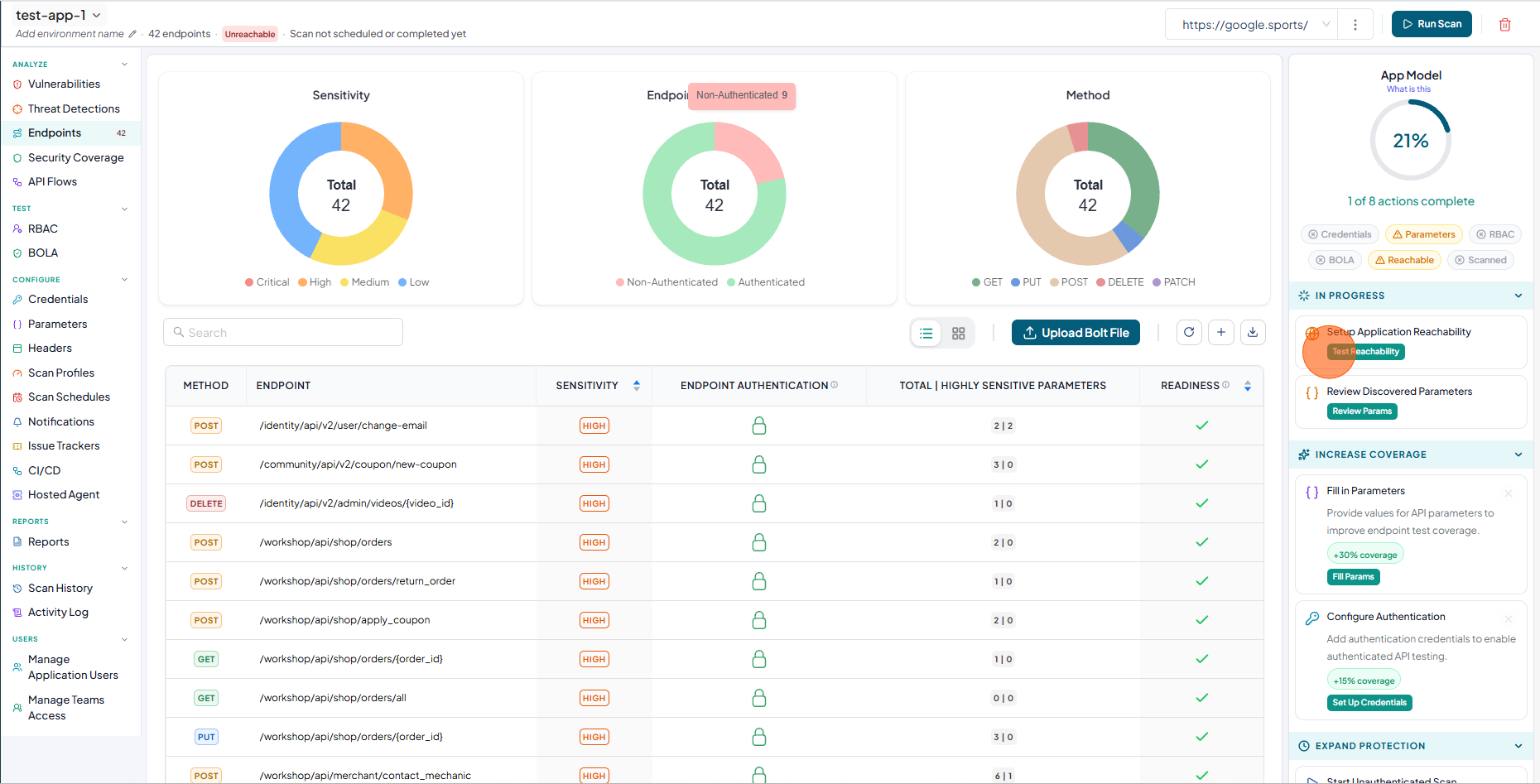The height and width of the screenshot is (784, 1540).
Task: Click the Fill in Parameters braces icon
Action: pos(1311,493)
